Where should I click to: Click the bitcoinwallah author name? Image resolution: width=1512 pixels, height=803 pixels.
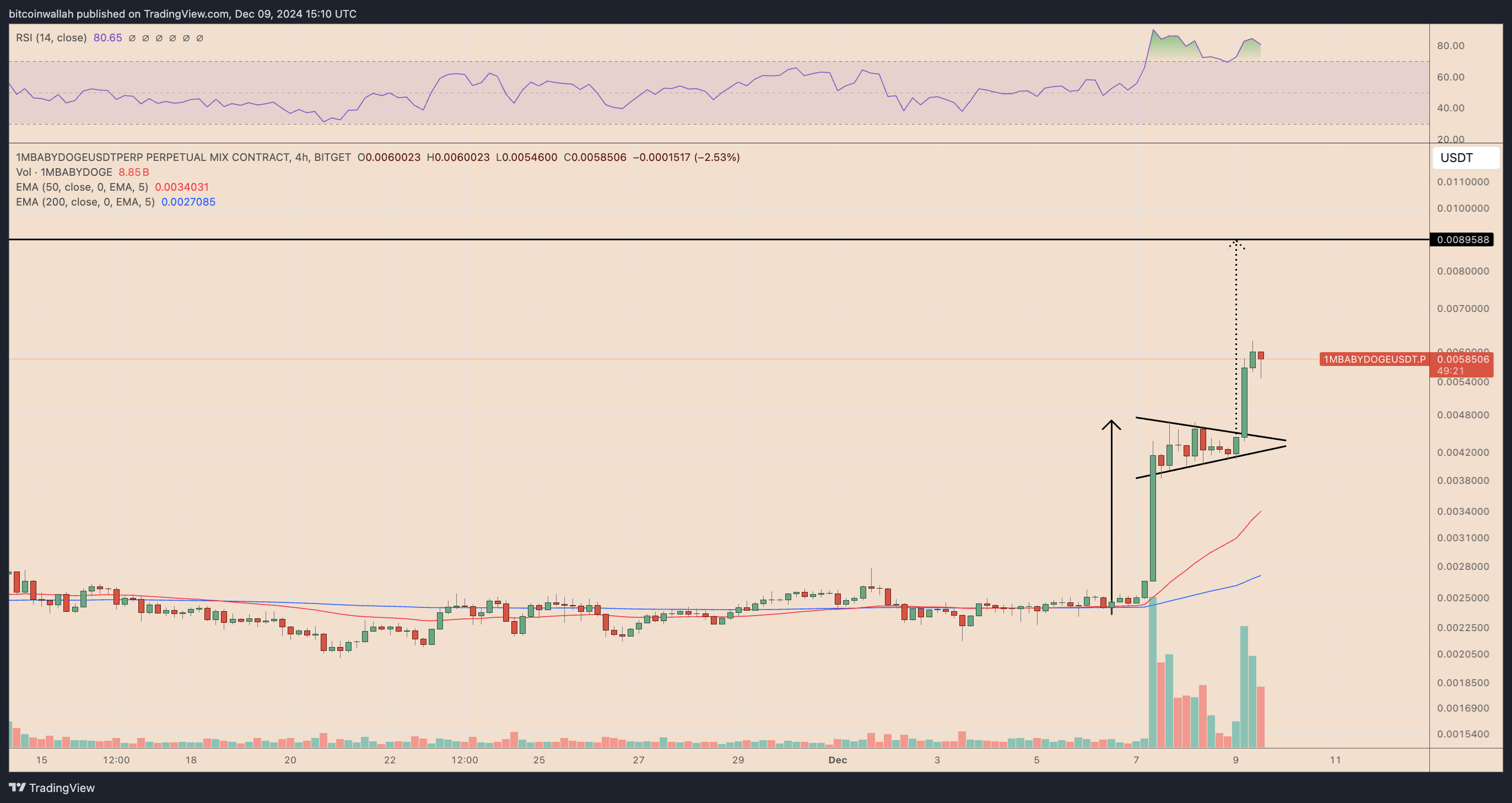tap(42, 13)
